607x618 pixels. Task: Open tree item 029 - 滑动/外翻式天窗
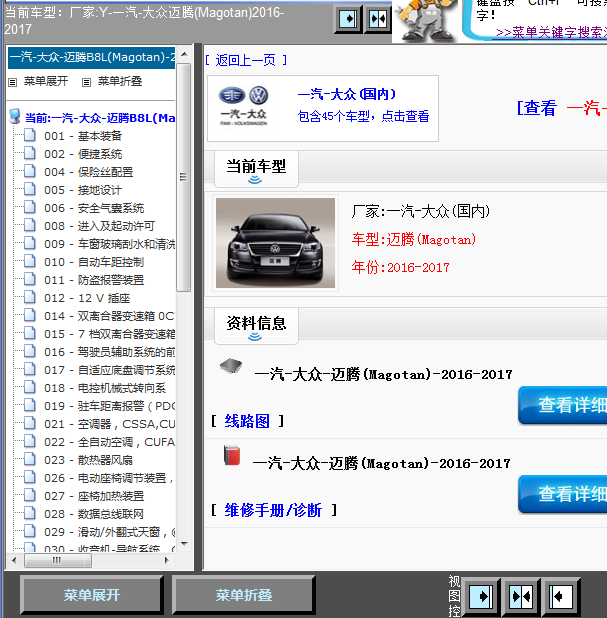pos(110,532)
